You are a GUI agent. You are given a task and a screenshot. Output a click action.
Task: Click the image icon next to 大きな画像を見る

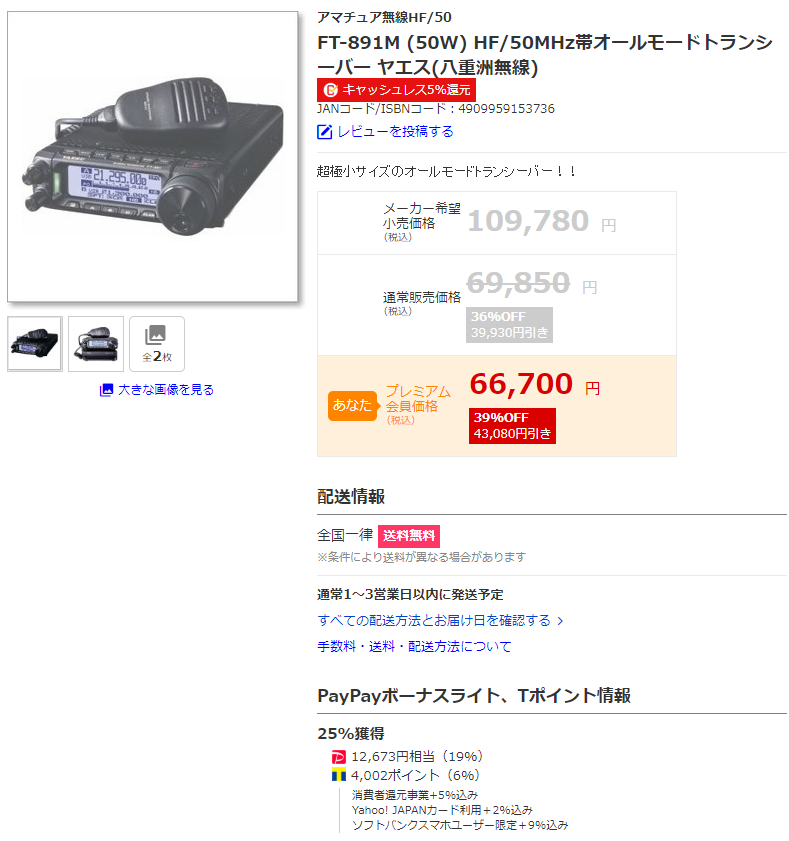coord(106,390)
